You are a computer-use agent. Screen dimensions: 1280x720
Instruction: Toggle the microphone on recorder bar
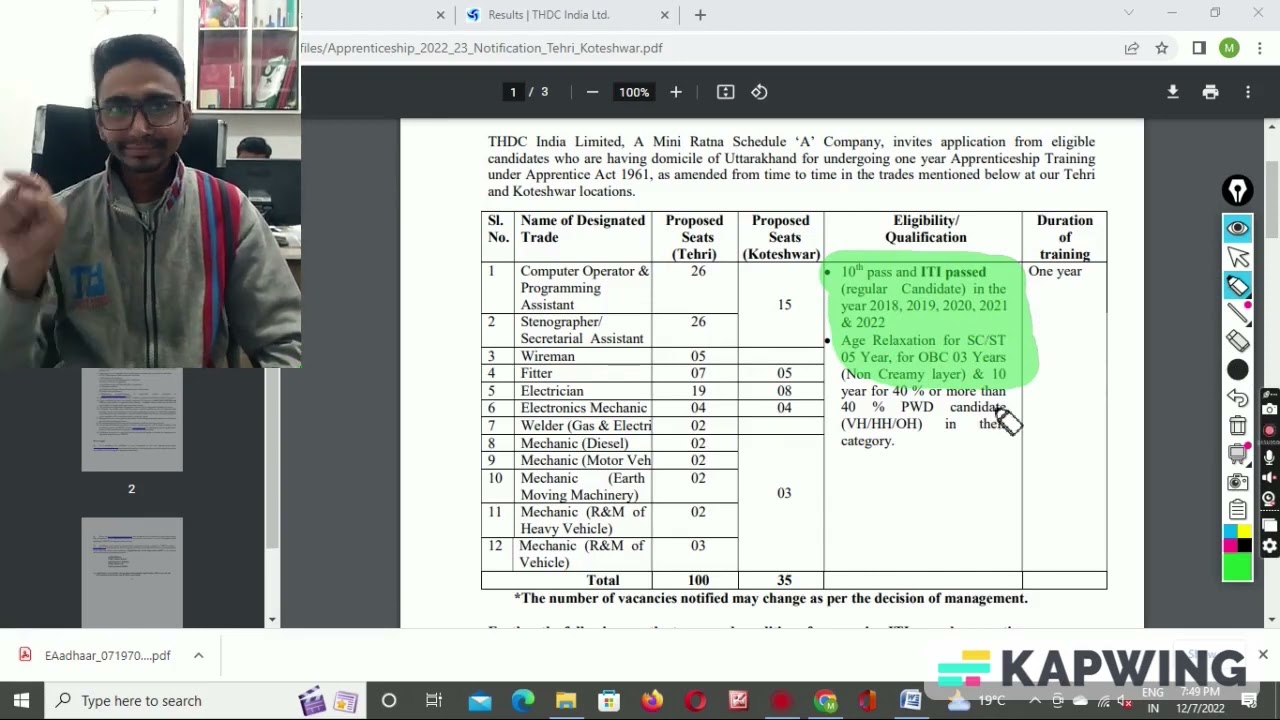pos(1269,456)
